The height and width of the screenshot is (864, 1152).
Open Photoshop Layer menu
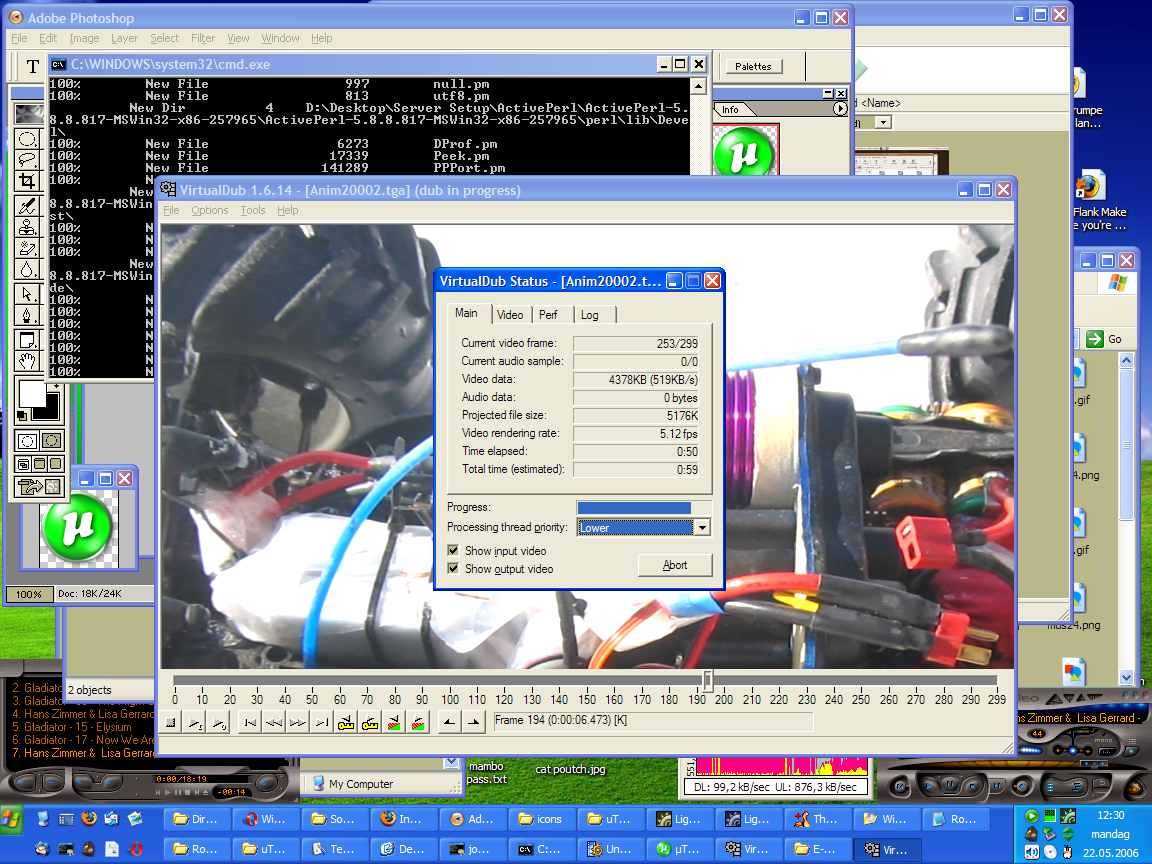[124, 38]
